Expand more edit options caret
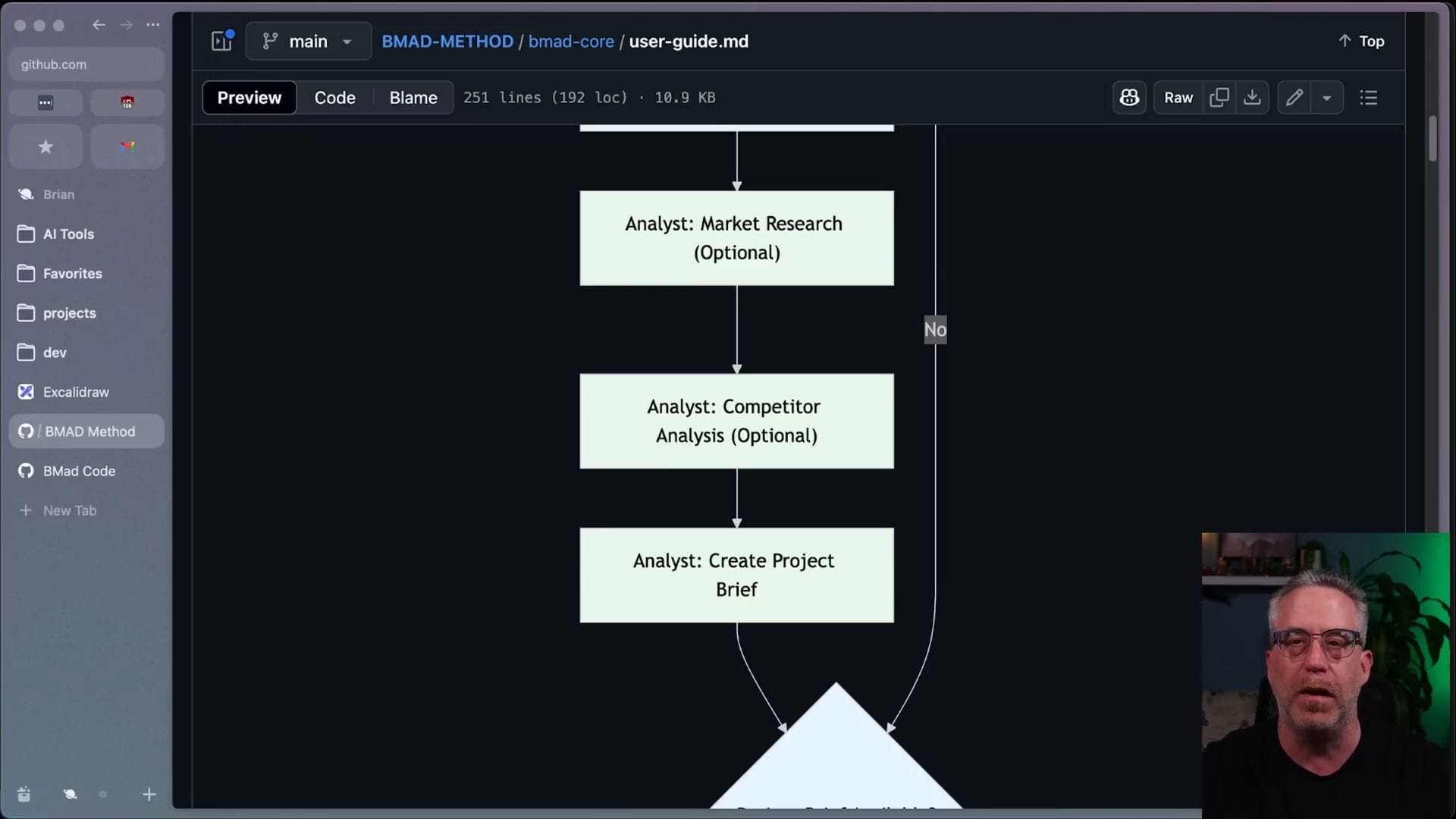The height and width of the screenshot is (819, 1456). [1327, 98]
